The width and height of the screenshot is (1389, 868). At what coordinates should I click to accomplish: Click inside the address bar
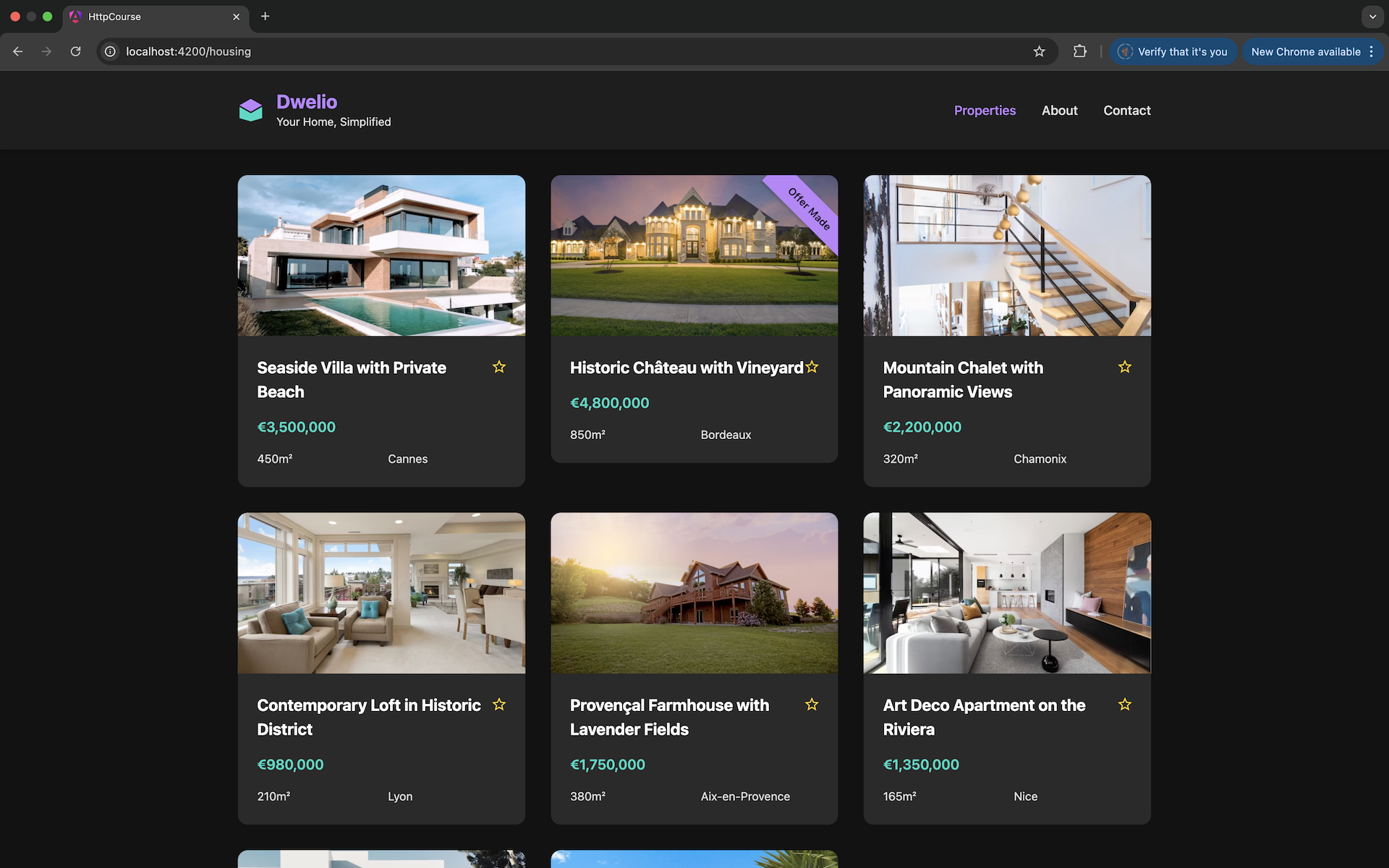click(506, 51)
